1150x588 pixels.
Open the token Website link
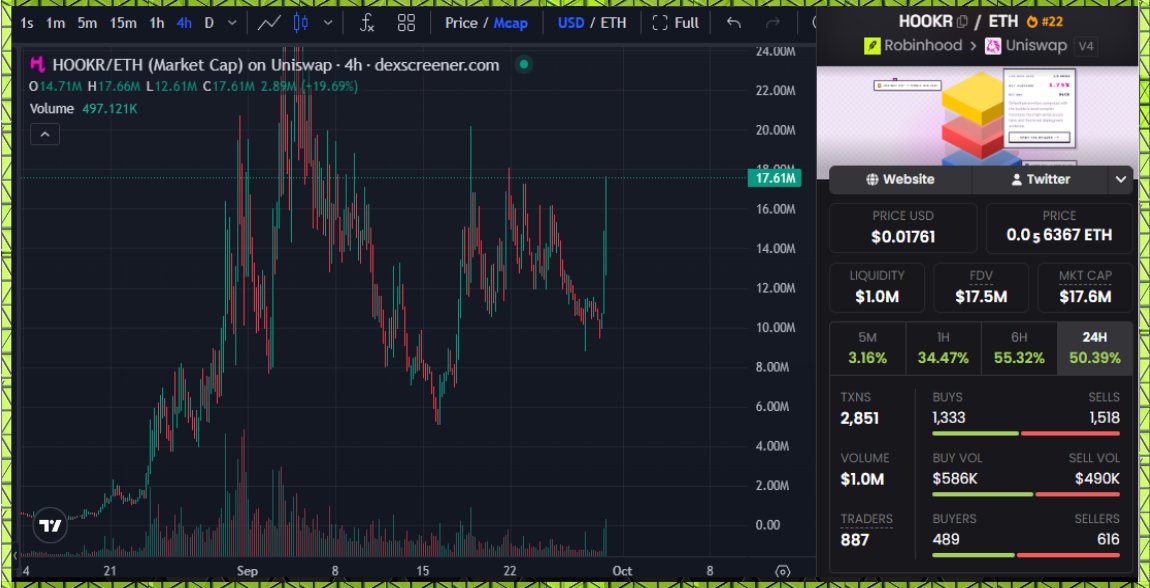click(900, 180)
